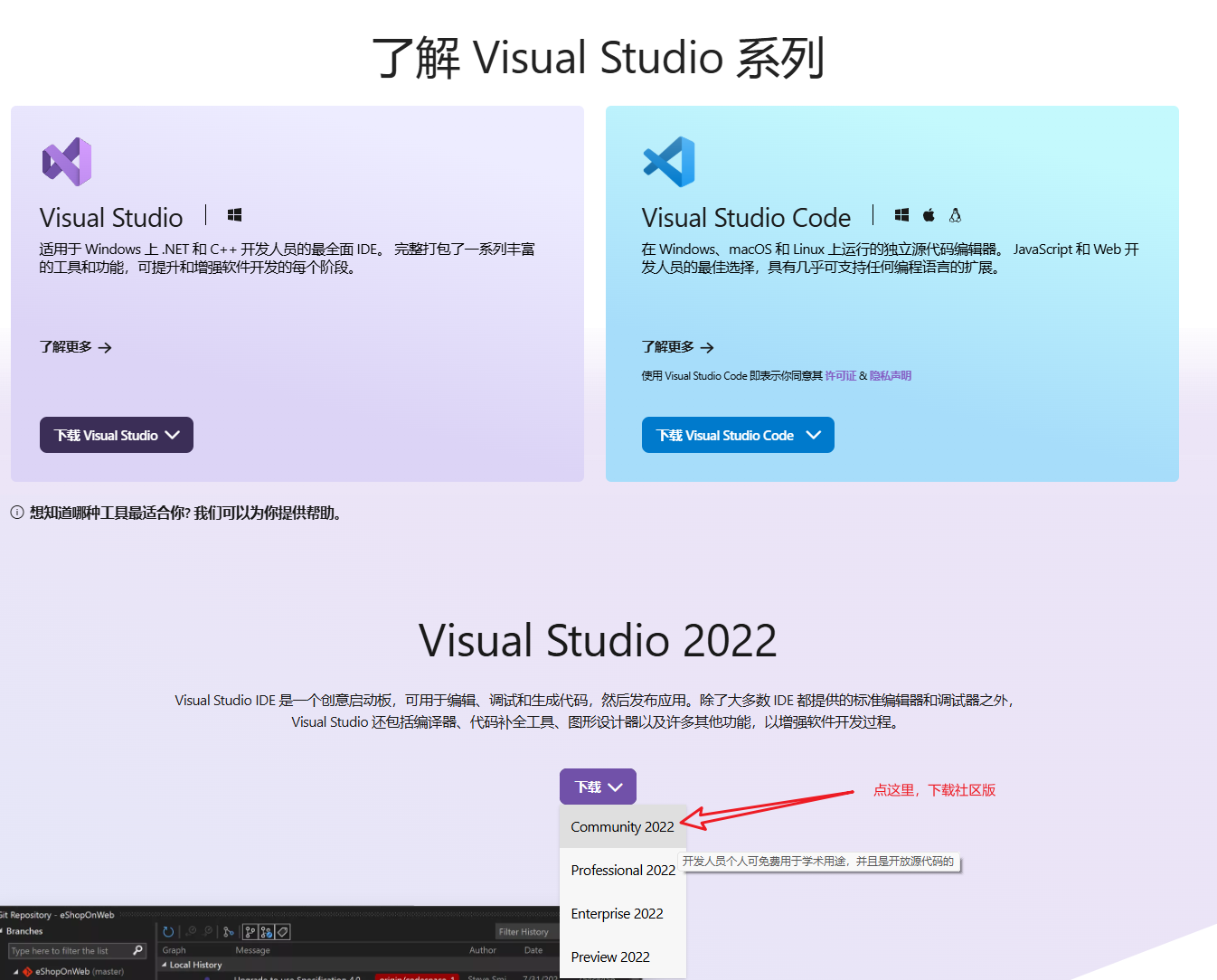This screenshot has height=980, width=1217.
Task: Collapse the Local History group
Action: [x=164, y=965]
